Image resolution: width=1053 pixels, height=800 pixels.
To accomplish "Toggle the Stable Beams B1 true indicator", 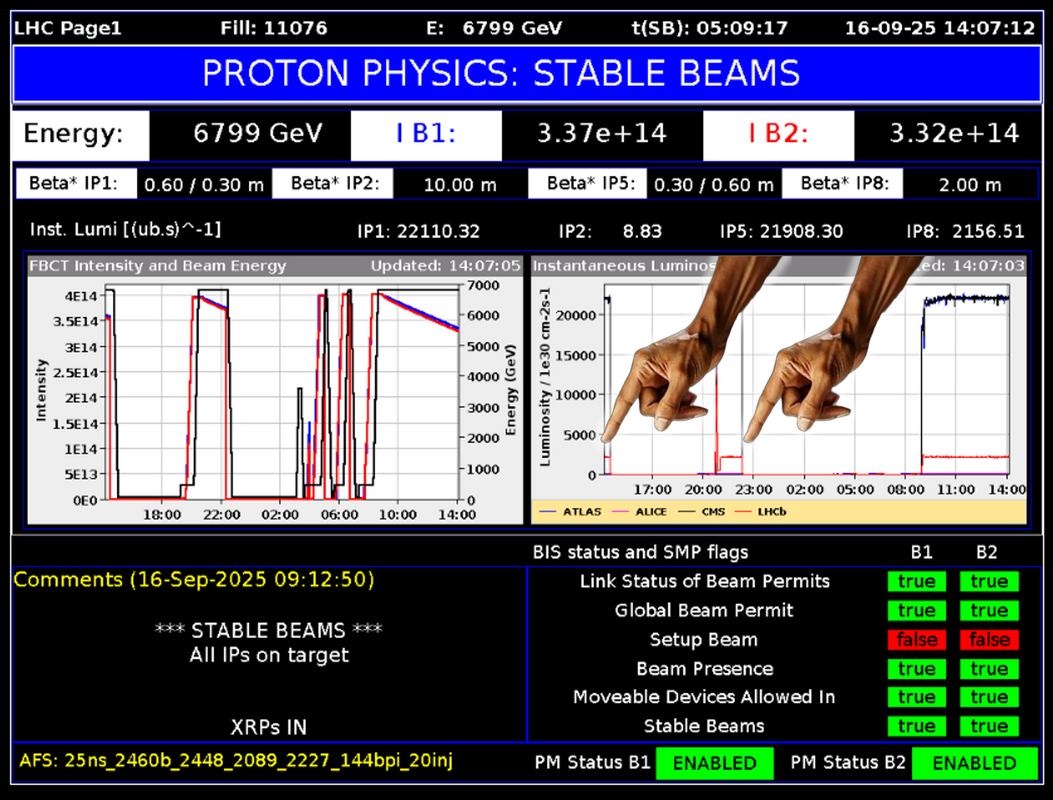I will 916,727.
